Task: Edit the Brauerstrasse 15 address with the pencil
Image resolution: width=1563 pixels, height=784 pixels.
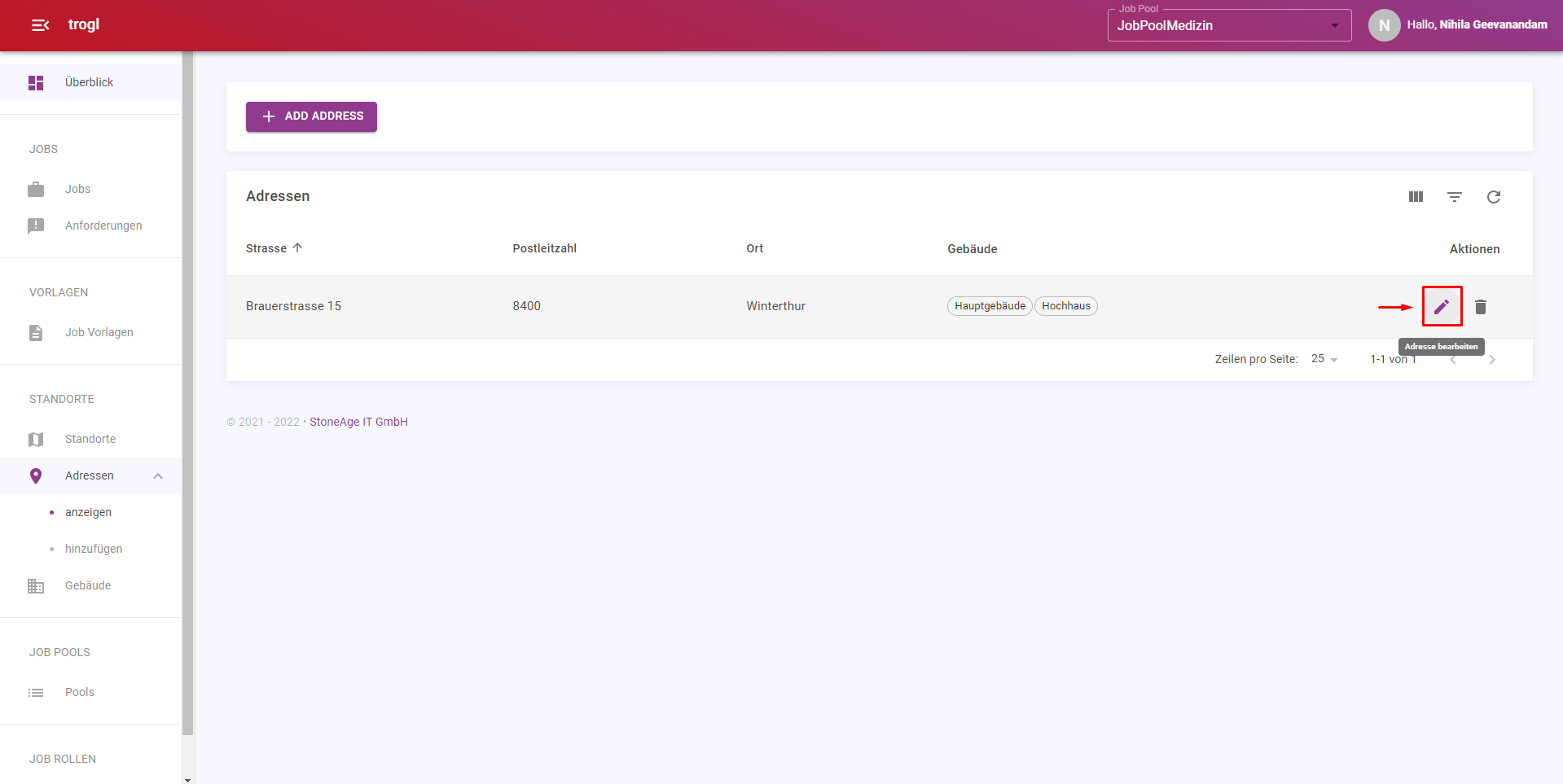Action: [x=1442, y=307]
